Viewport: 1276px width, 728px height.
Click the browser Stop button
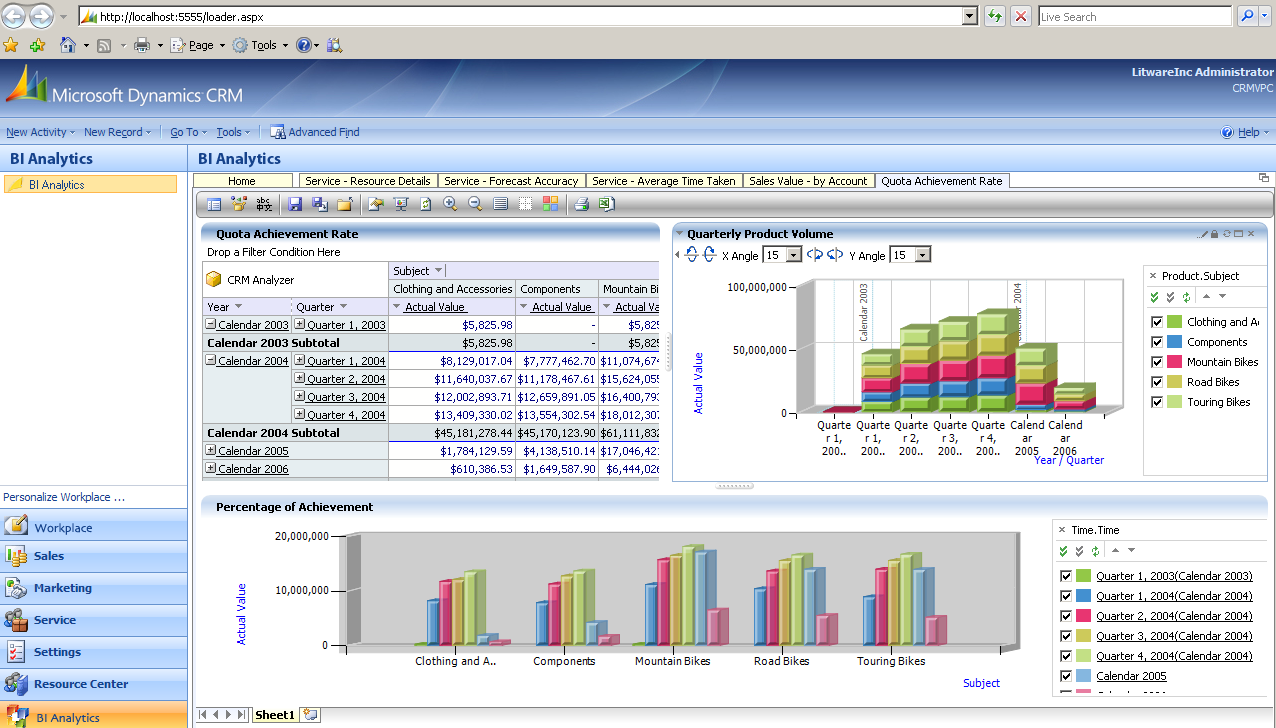(x=1020, y=16)
